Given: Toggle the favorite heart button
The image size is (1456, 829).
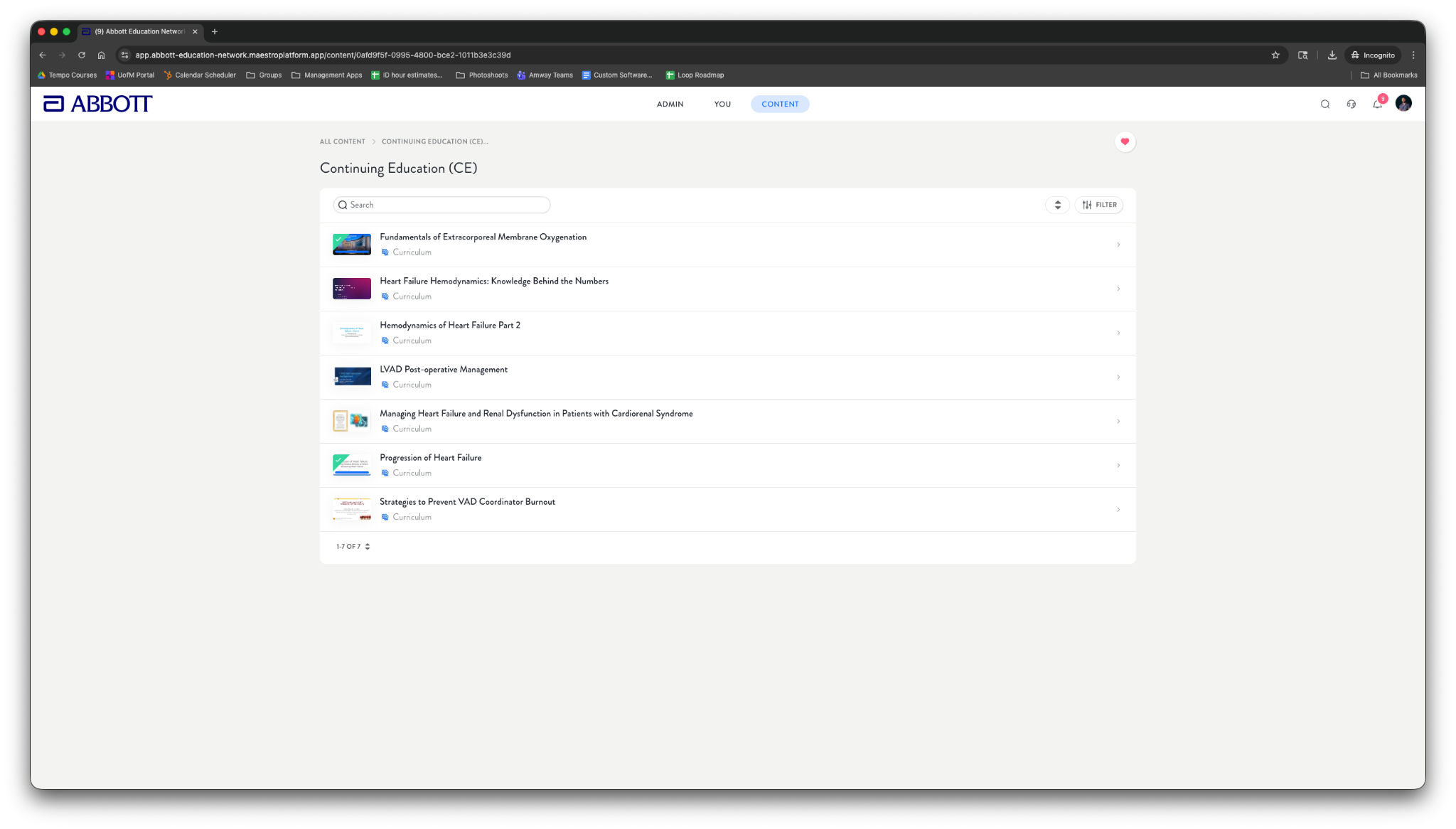Looking at the screenshot, I should tap(1125, 141).
